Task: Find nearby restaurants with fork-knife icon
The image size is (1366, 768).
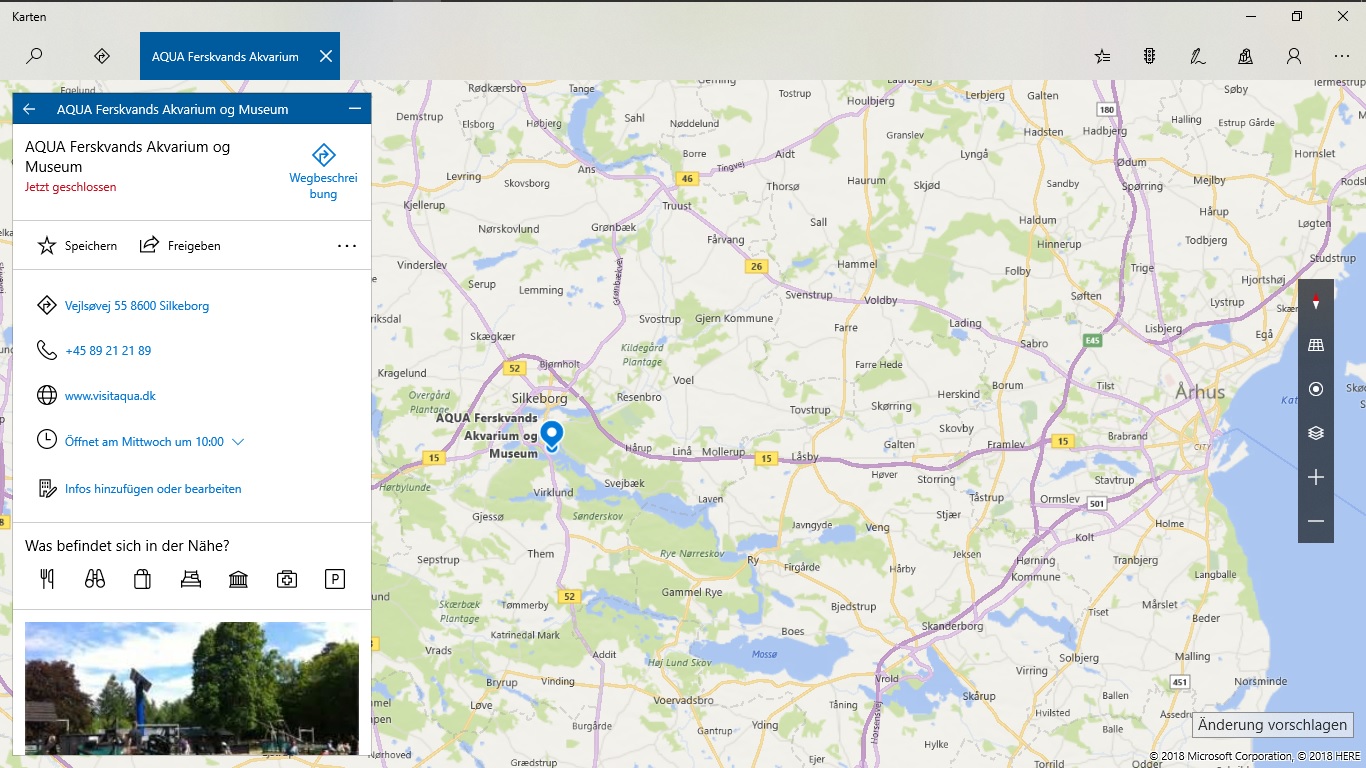Action: [46, 578]
